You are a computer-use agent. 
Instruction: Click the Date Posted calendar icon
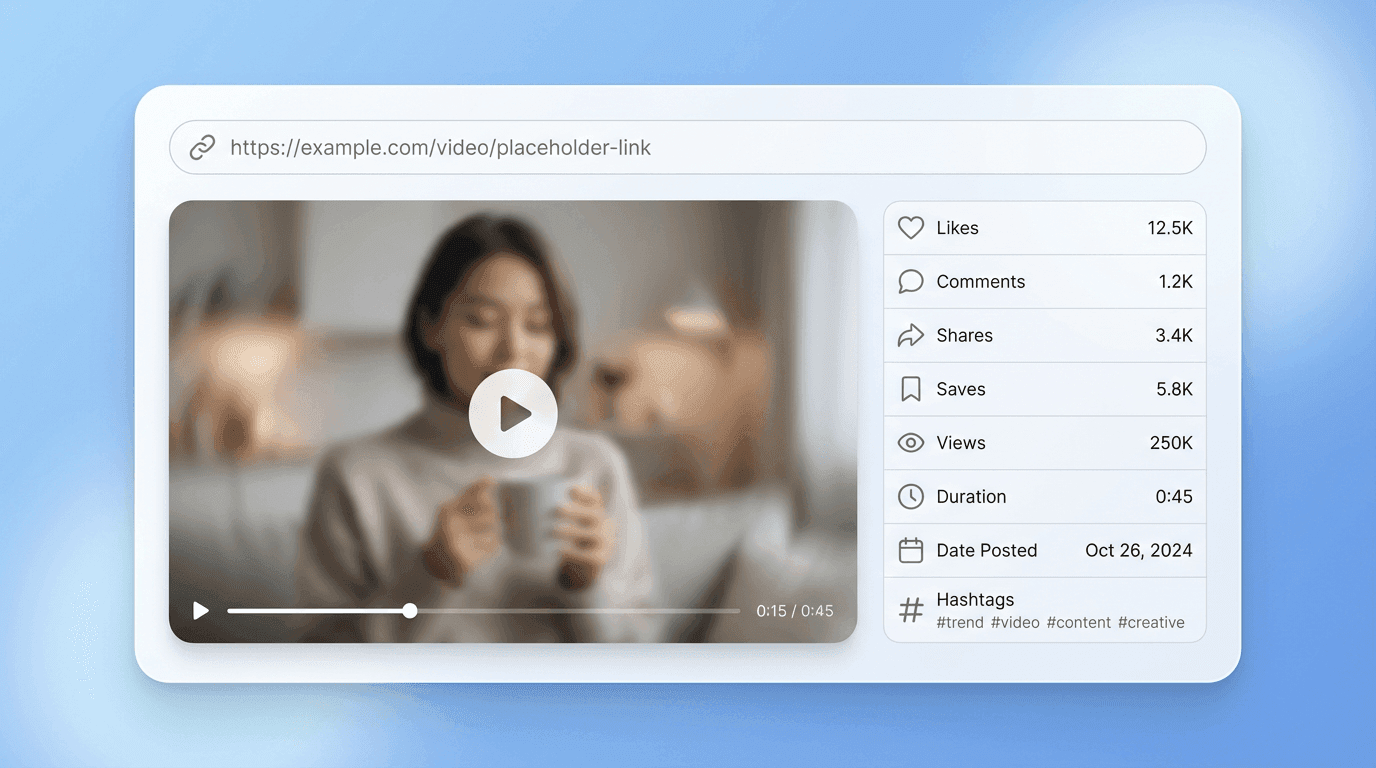point(910,550)
